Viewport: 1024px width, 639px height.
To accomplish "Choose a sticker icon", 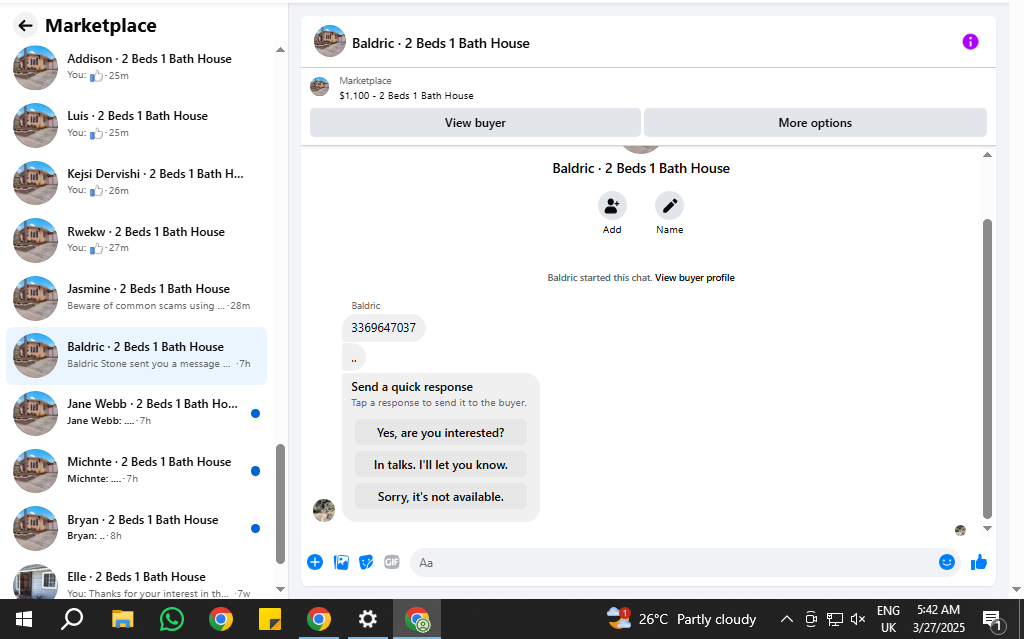I will point(366,562).
